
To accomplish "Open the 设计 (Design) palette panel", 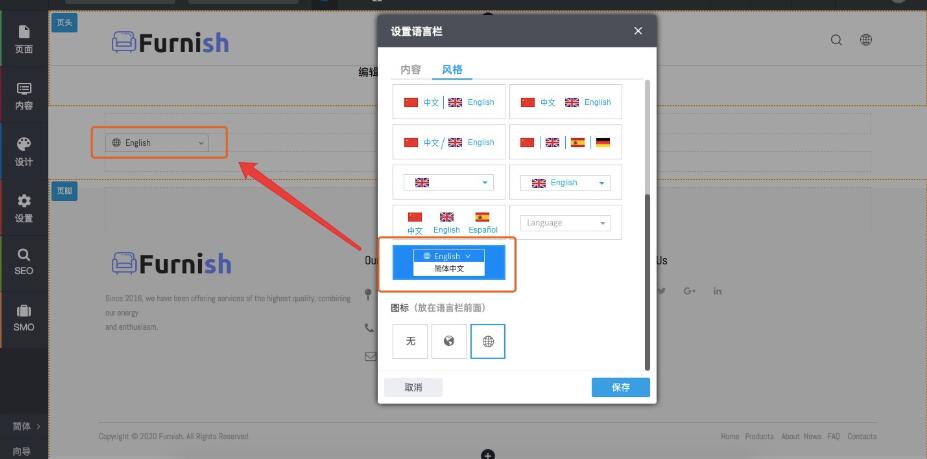I will coord(24,152).
